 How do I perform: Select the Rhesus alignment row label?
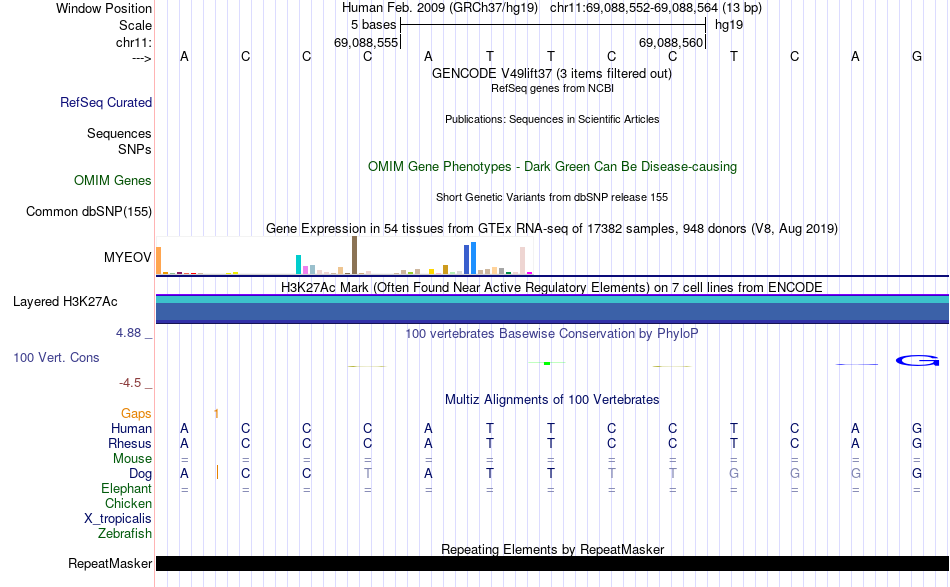point(130,443)
